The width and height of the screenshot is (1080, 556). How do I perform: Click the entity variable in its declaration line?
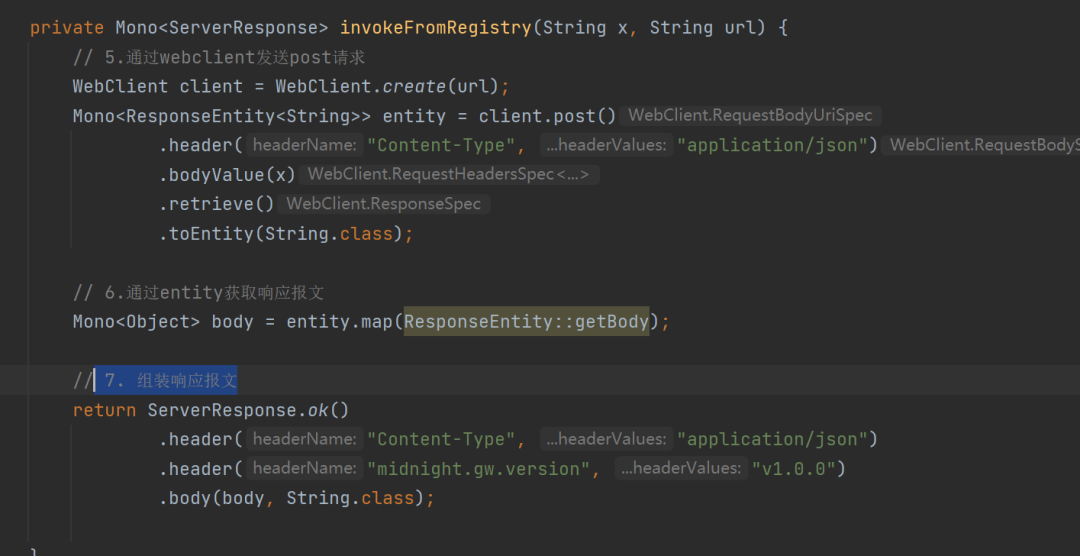click(415, 116)
